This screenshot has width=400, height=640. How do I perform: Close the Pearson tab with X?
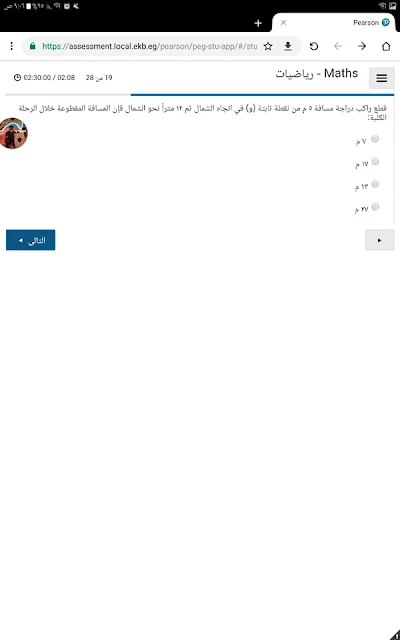point(283,23)
